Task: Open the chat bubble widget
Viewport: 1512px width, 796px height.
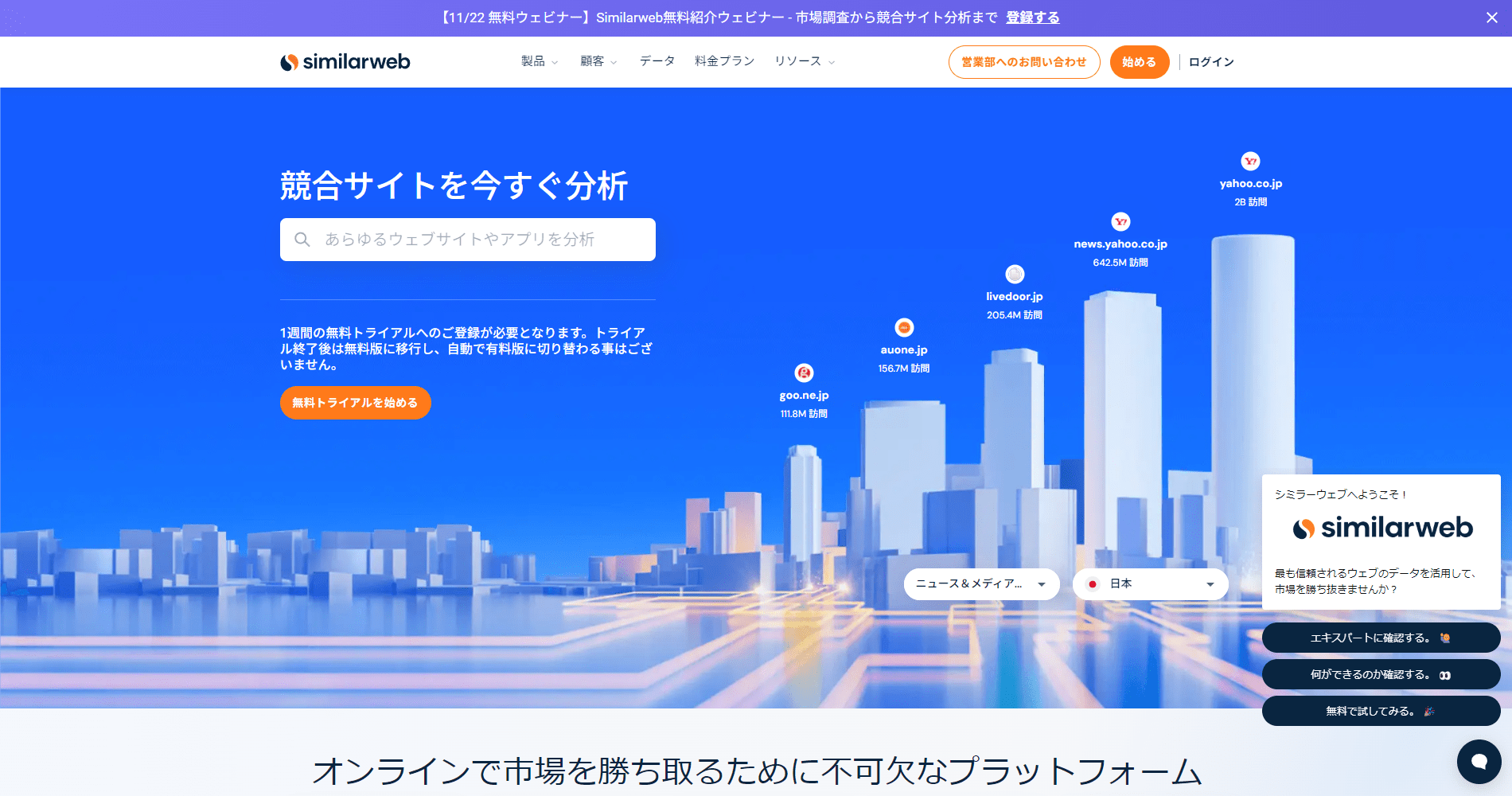Action: (x=1479, y=762)
